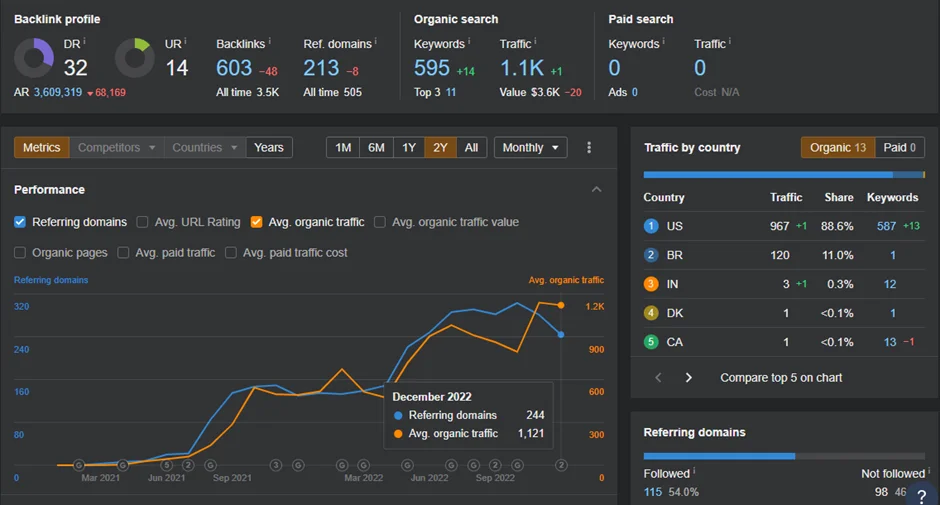Image resolution: width=940 pixels, height=505 pixels.
Task: Click the help question mark icon
Action: point(922,497)
